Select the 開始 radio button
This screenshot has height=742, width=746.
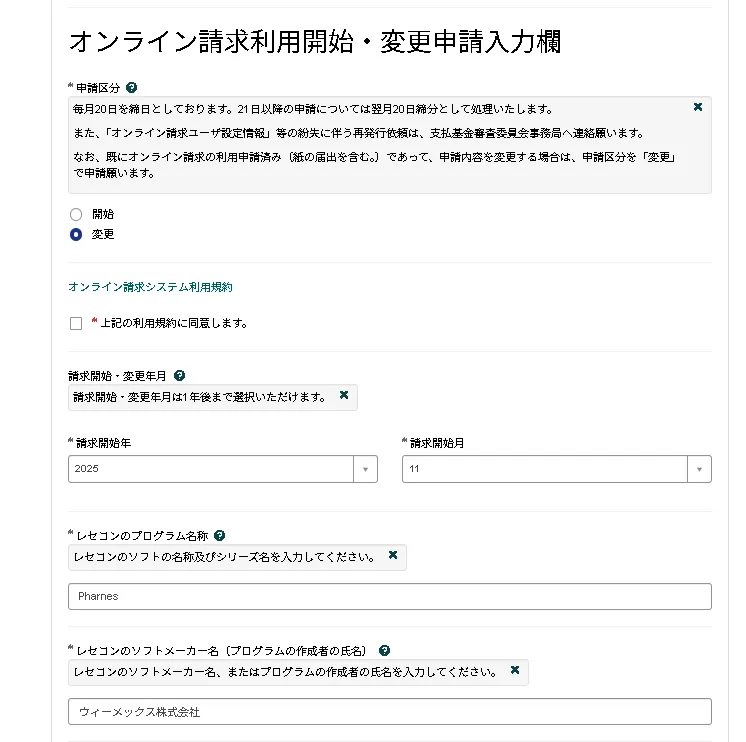(x=76, y=214)
